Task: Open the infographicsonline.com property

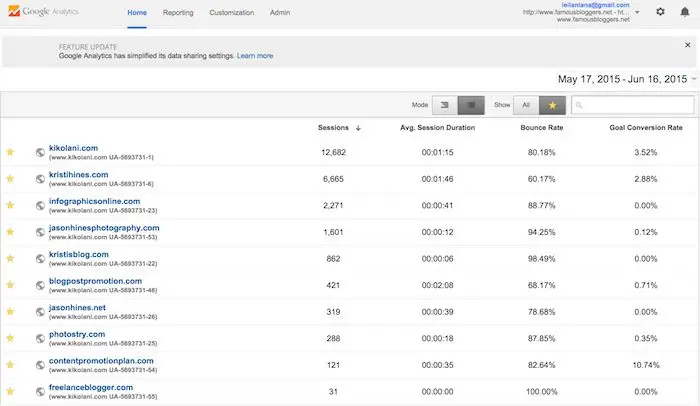Action: 94,201
